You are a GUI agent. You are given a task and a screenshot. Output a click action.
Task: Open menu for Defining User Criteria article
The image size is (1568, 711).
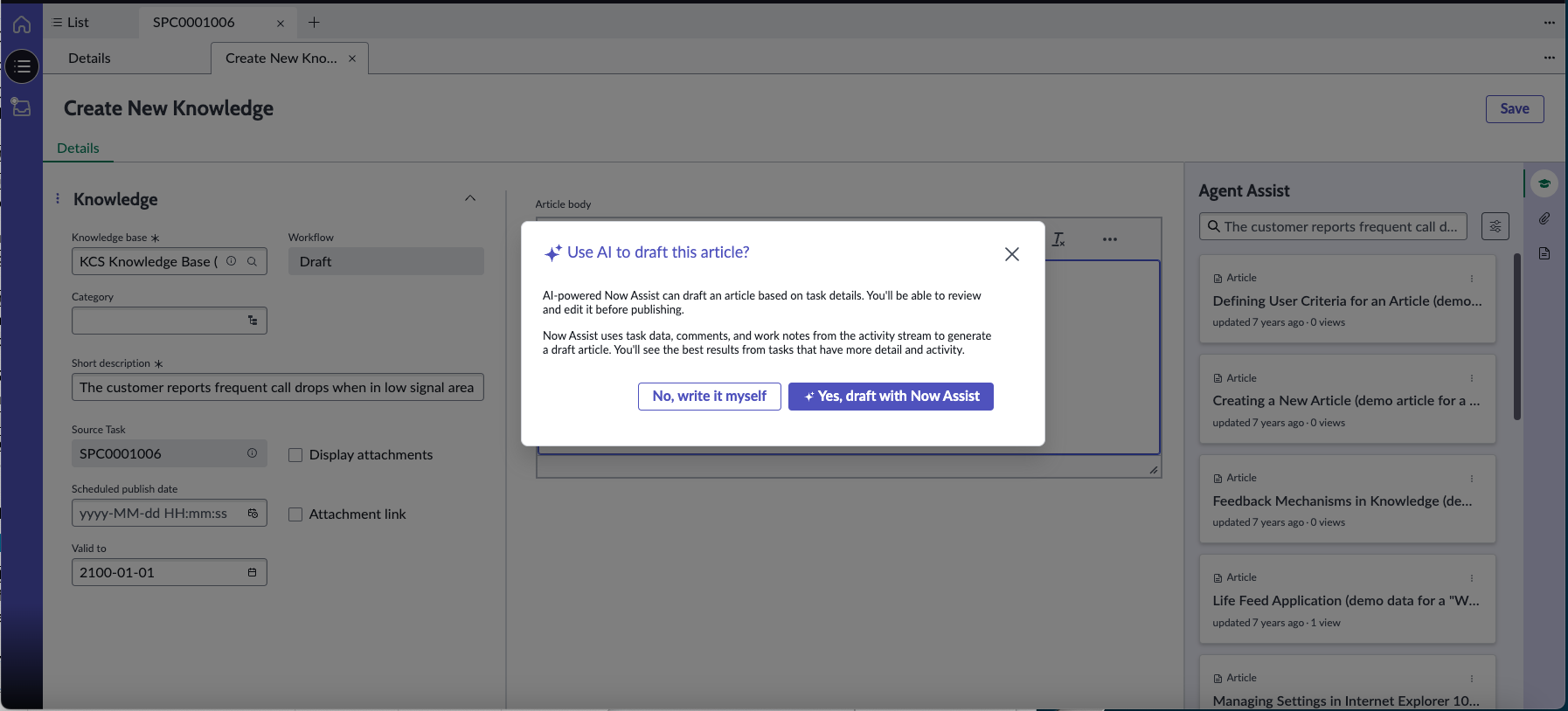click(x=1472, y=279)
